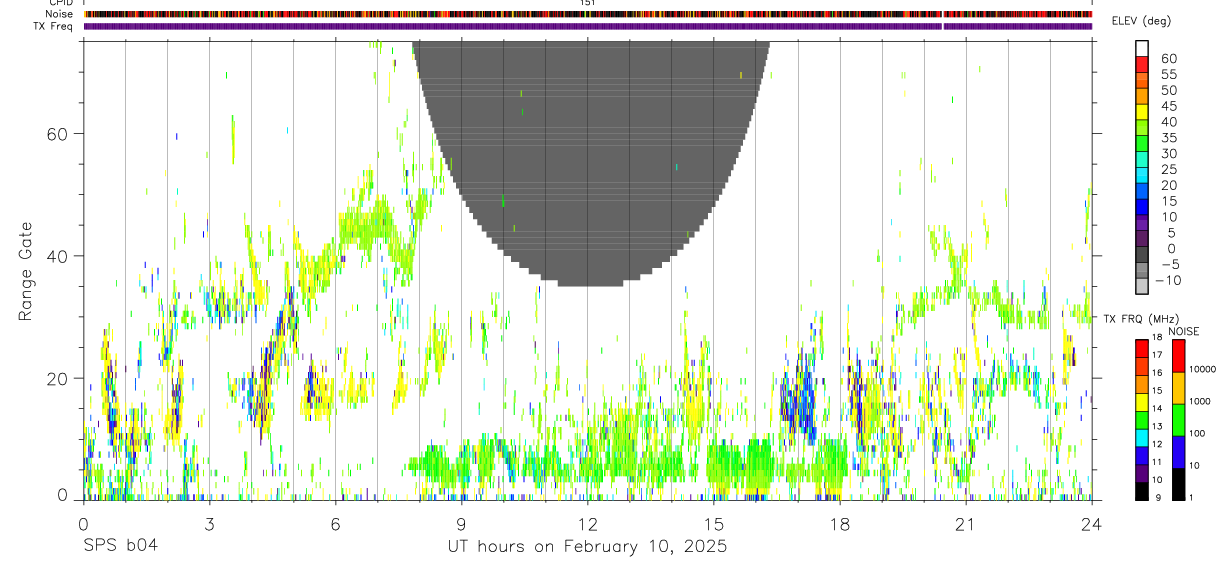Click the white top swatch of ELEV color bar
Viewport: 1228px width, 567px height.
pos(1141,48)
